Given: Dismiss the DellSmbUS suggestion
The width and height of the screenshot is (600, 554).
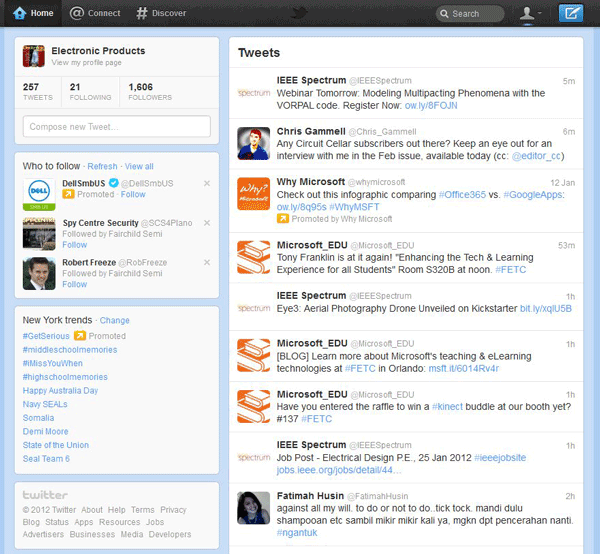Looking at the screenshot, I should [207, 183].
